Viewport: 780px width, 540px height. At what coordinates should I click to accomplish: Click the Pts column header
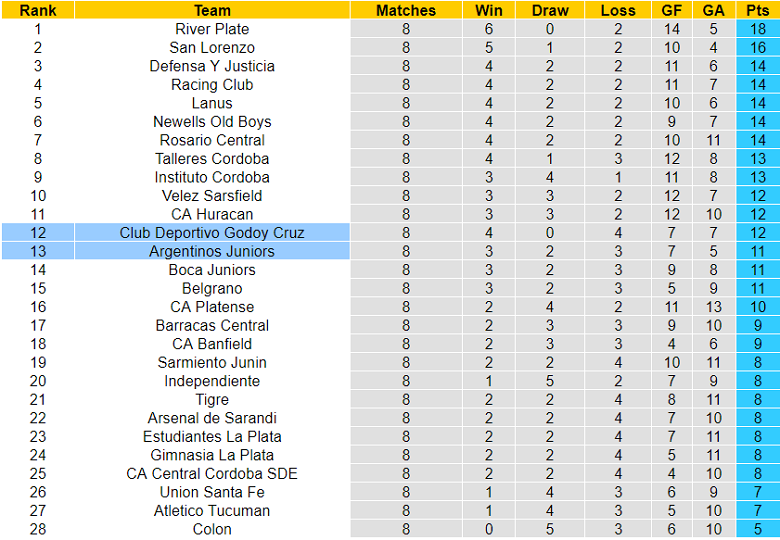coord(758,10)
